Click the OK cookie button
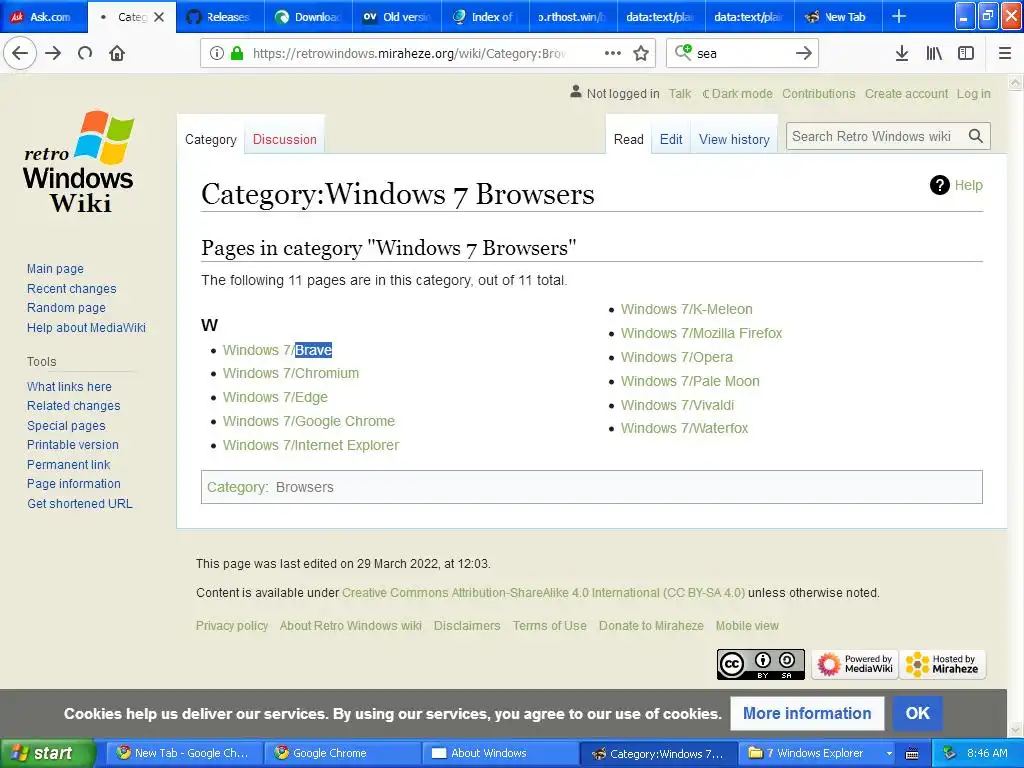 pyautogui.click(x=918, y=713)
